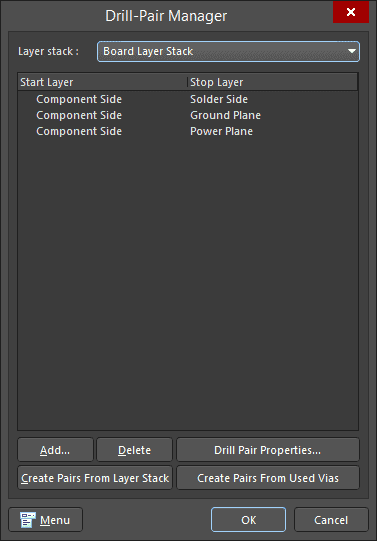Image resolution: width=377 pixels, height=541 pixels.
Task: Click Create Pairs From Layer Stack
Action: [95, 478]
